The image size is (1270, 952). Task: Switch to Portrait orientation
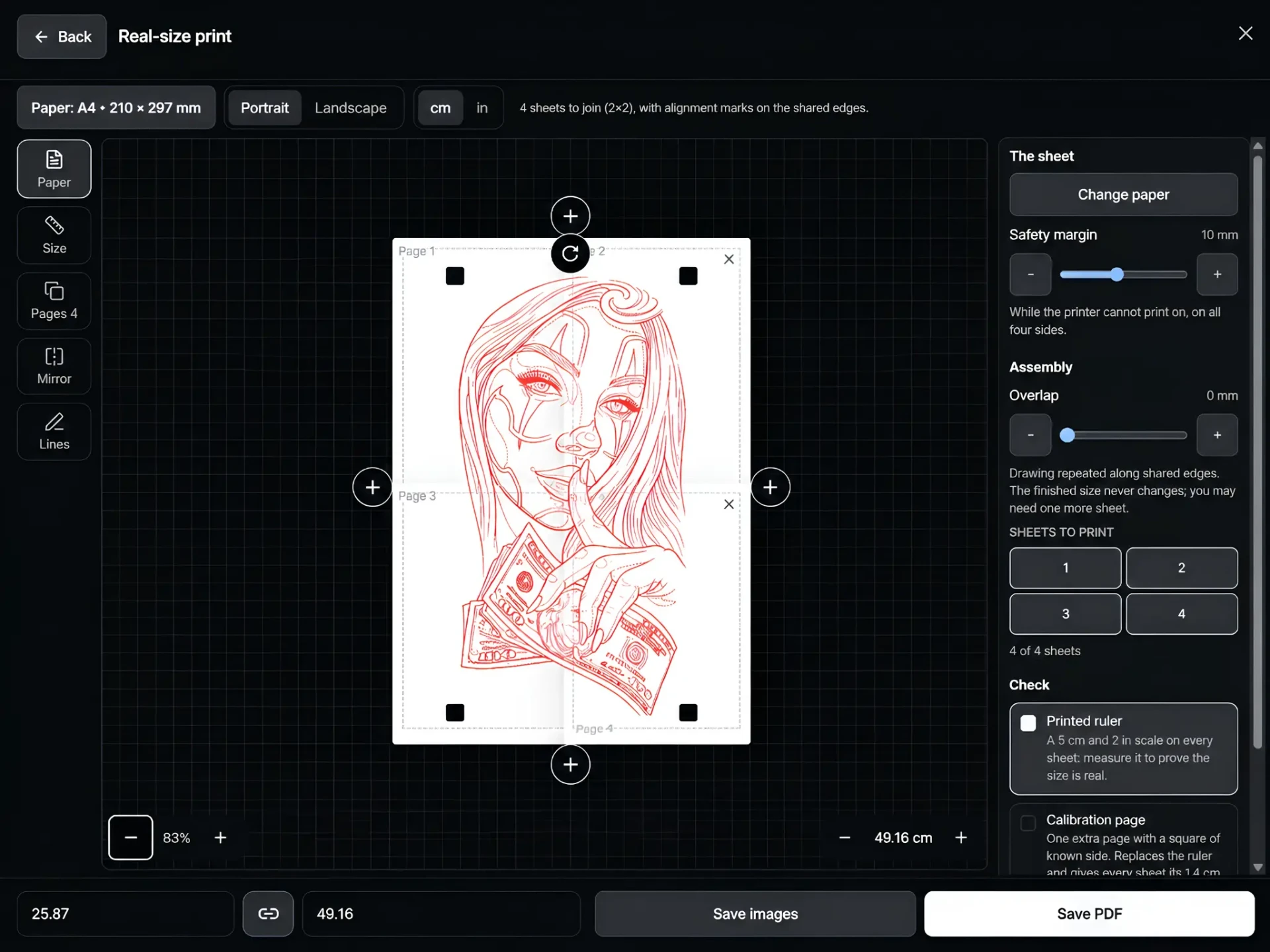point(265,108)
